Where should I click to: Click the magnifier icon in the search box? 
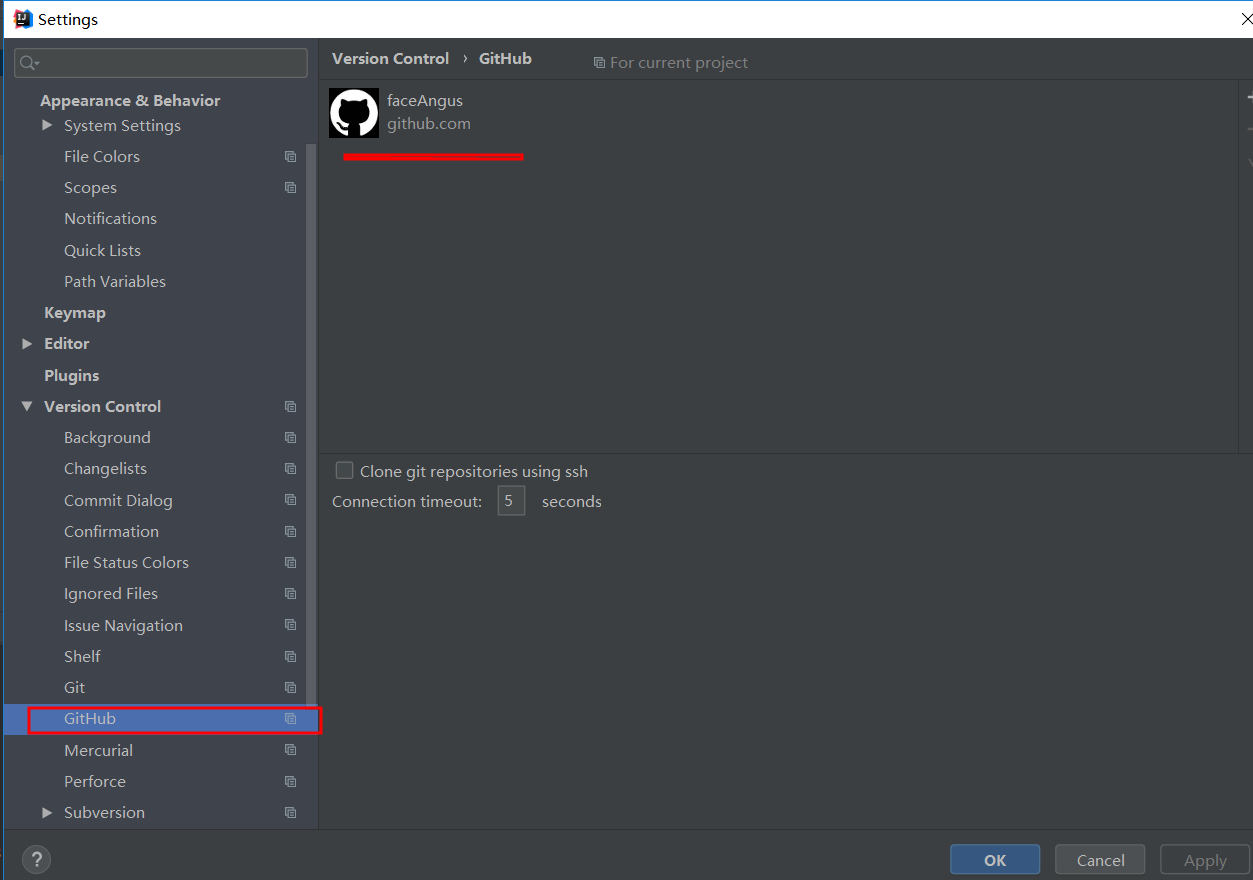pos(29,63)
